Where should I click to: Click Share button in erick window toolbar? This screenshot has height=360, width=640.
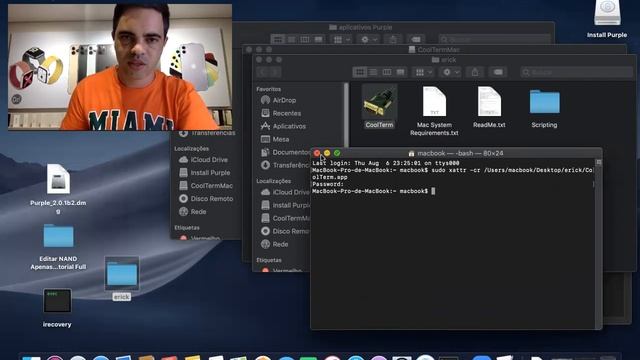(475, 72)
